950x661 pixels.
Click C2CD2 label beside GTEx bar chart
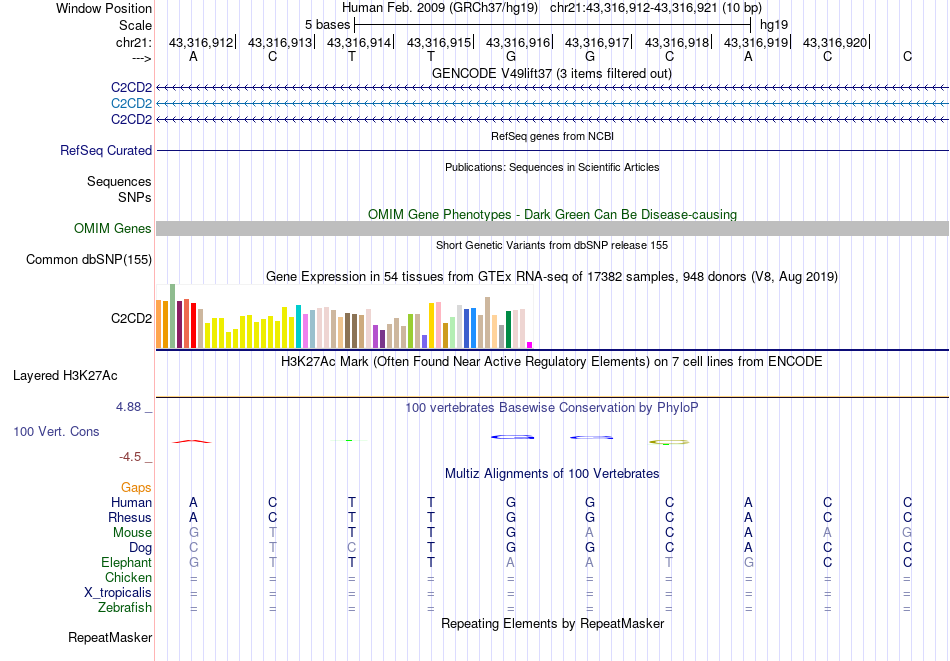tap(131, 318)
